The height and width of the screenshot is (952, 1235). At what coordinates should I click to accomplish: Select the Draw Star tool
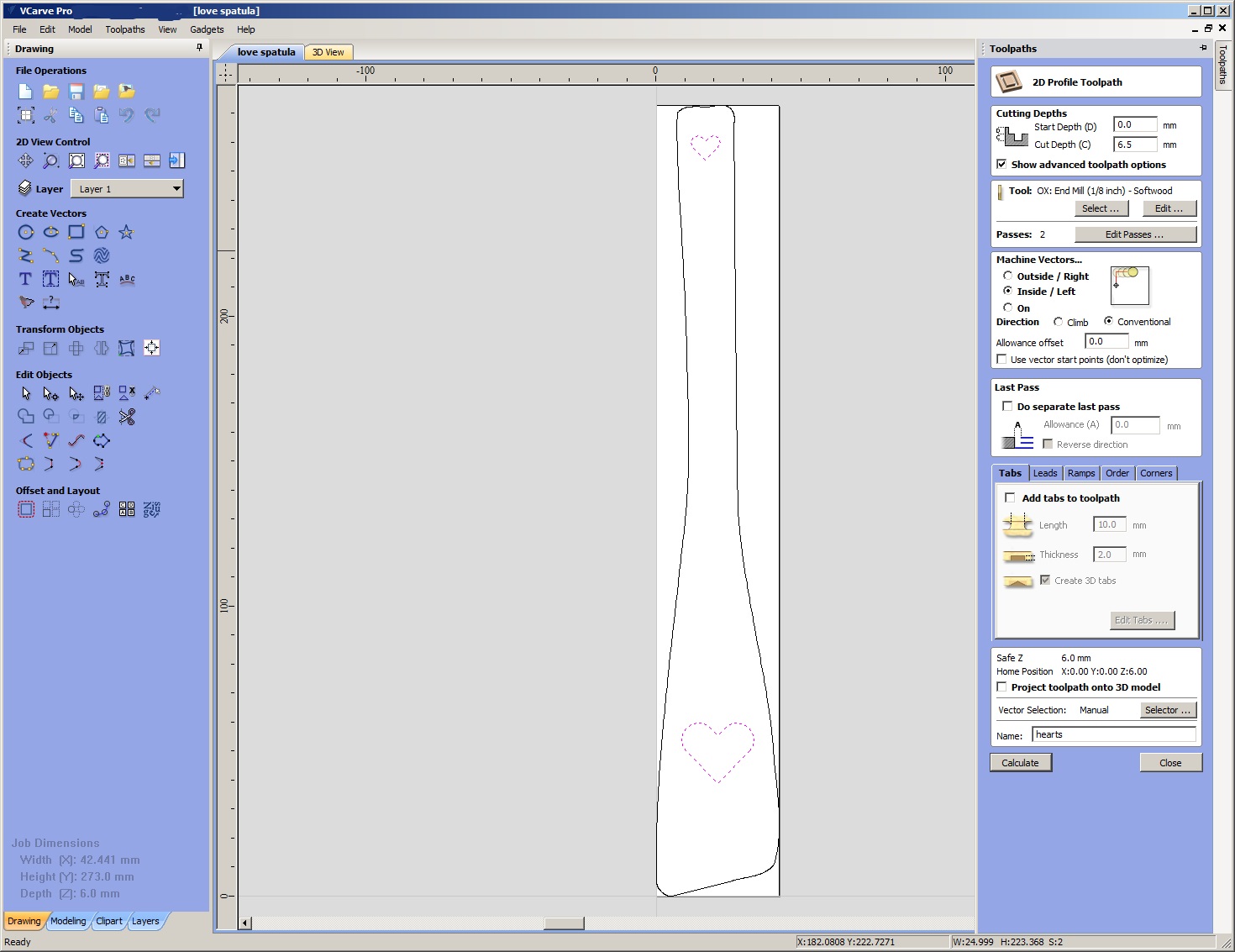tap(126, 232)
